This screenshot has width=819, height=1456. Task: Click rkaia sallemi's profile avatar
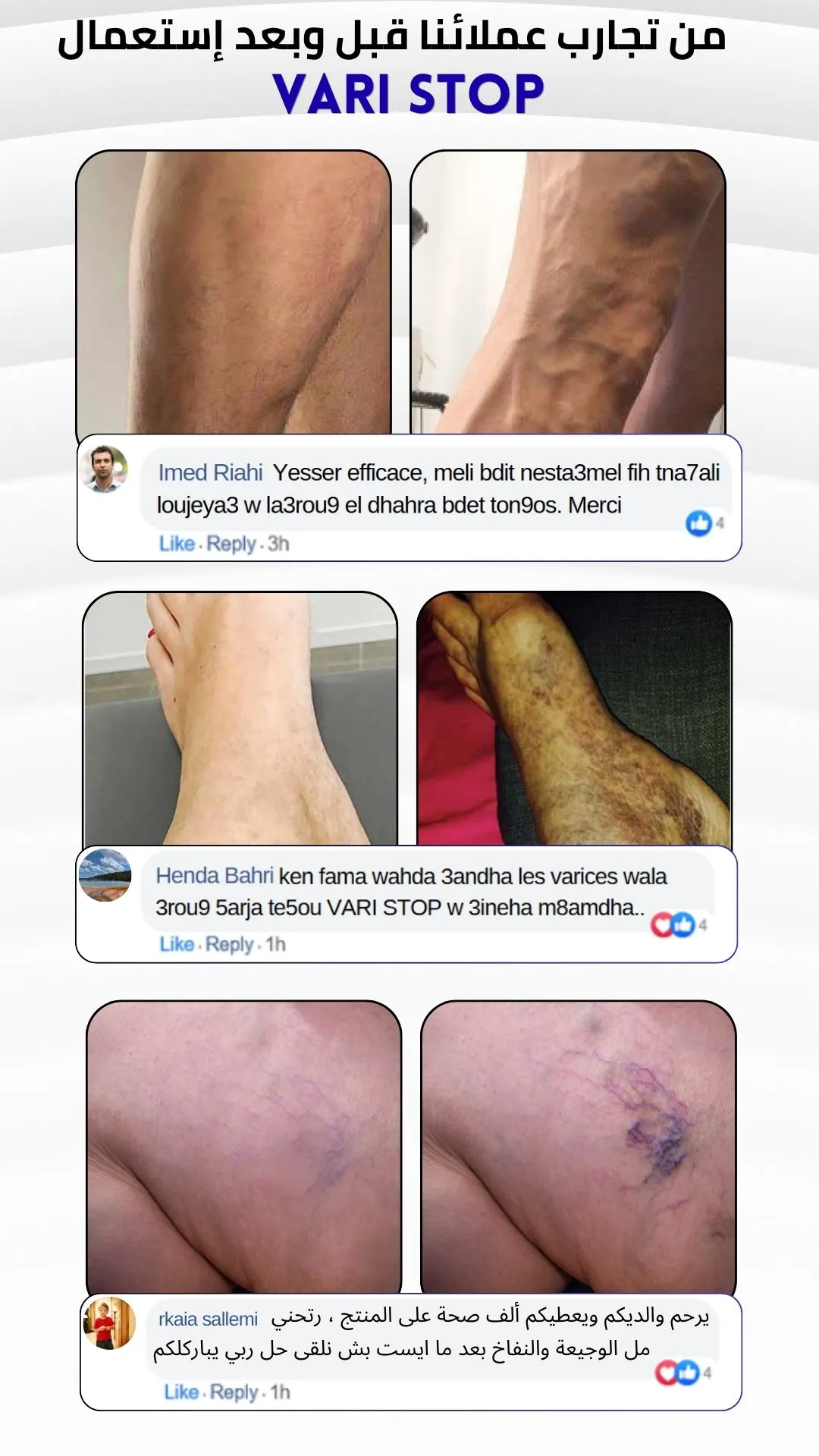coord(109,1323)
